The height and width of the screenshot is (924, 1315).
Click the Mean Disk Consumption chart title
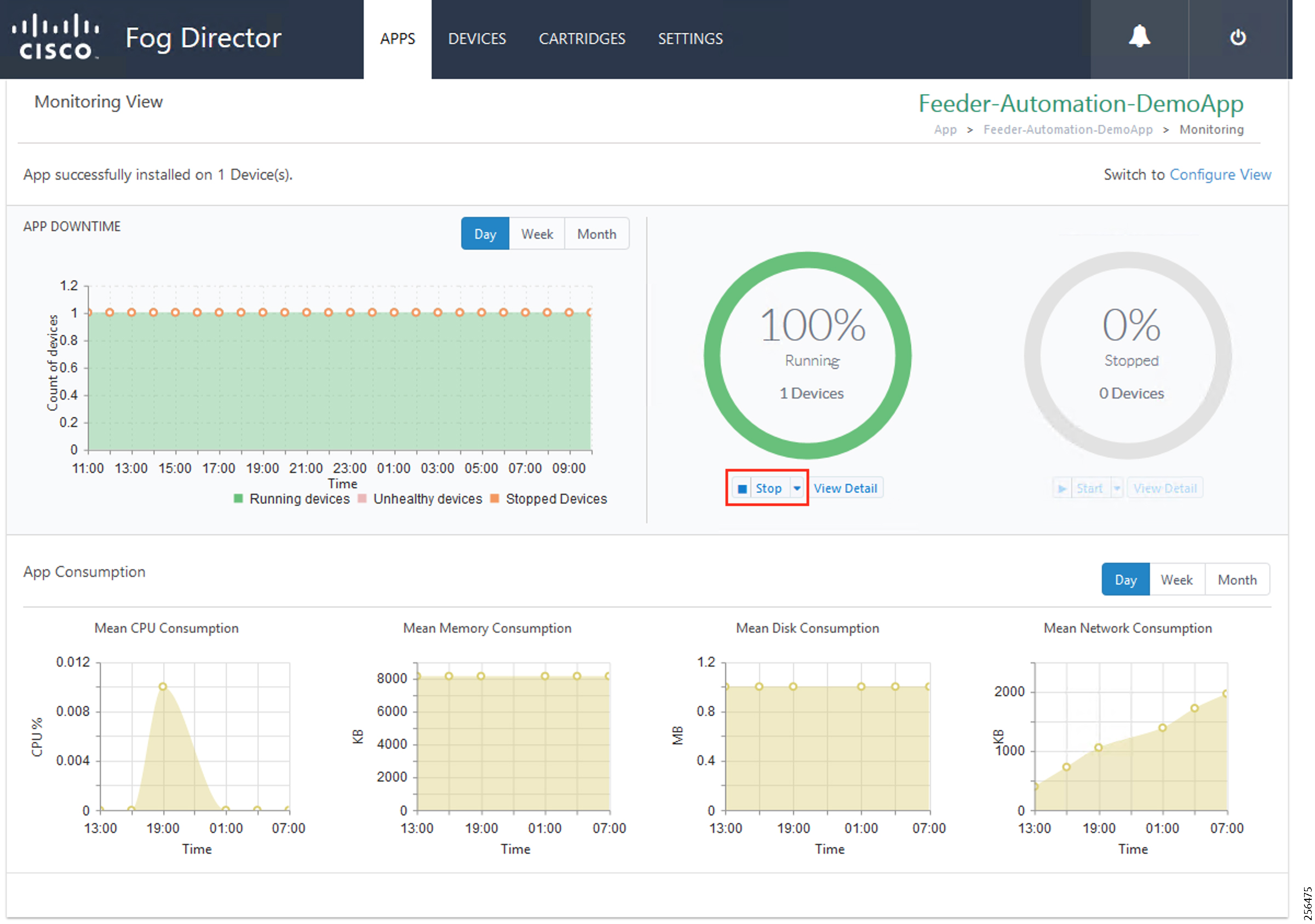[807, 628]
